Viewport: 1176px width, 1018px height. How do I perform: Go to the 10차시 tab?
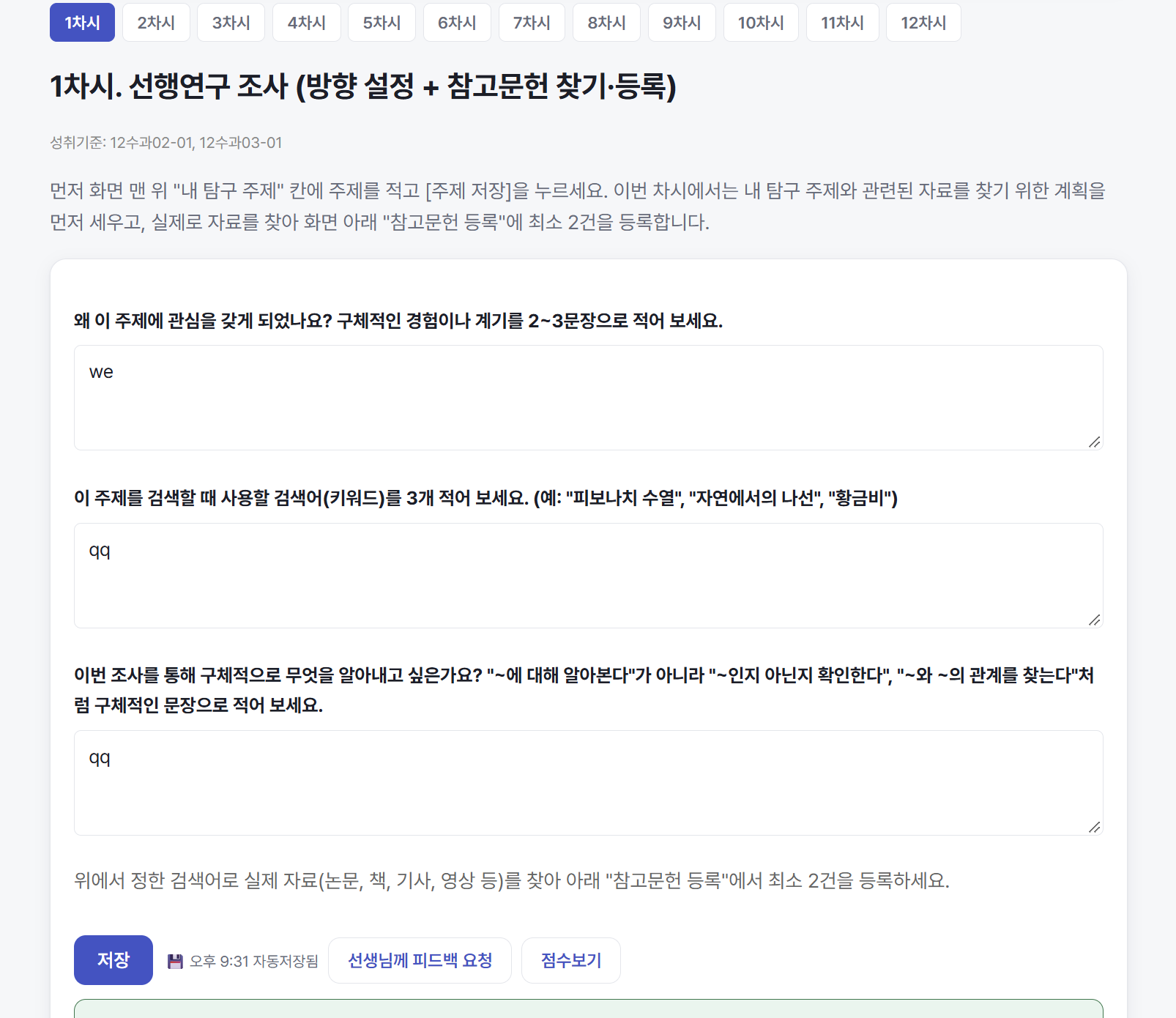[x=761, y=23]
